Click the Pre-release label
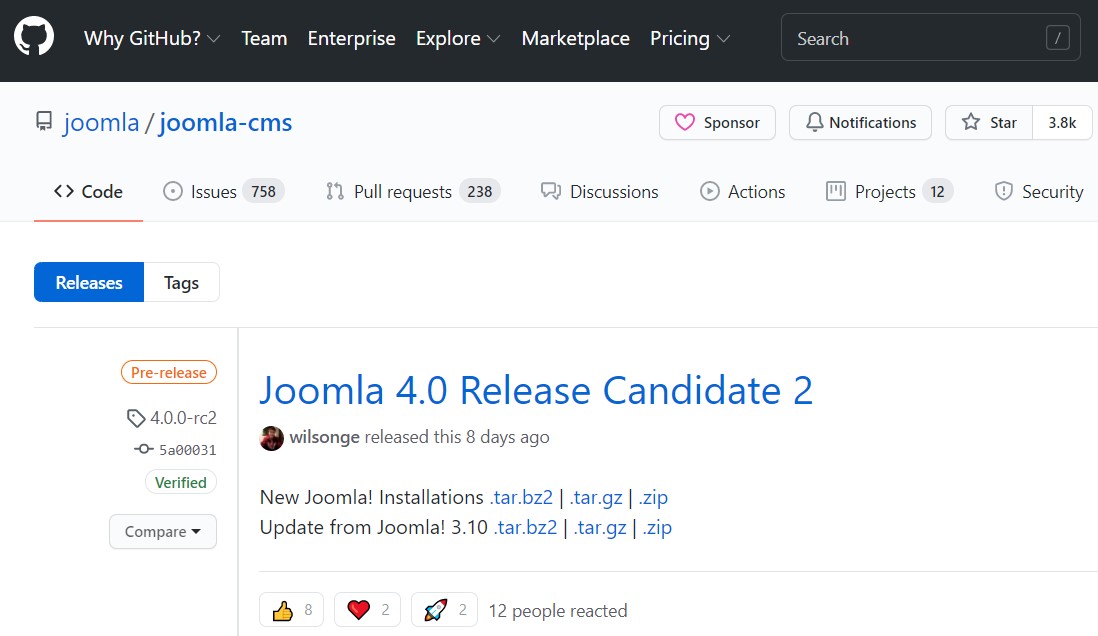The image size is (1098, 636). pyautogui.click(x=169, y=373)
